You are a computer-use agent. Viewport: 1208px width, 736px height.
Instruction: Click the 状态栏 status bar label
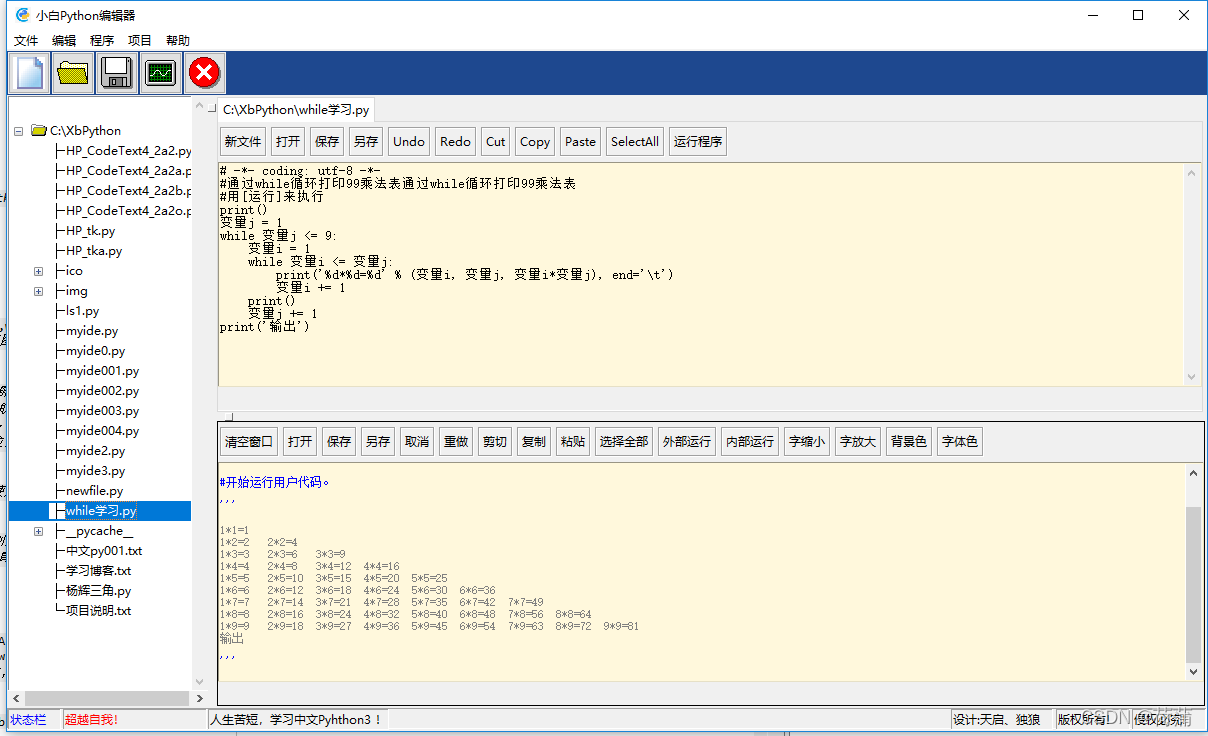point(29,719)
